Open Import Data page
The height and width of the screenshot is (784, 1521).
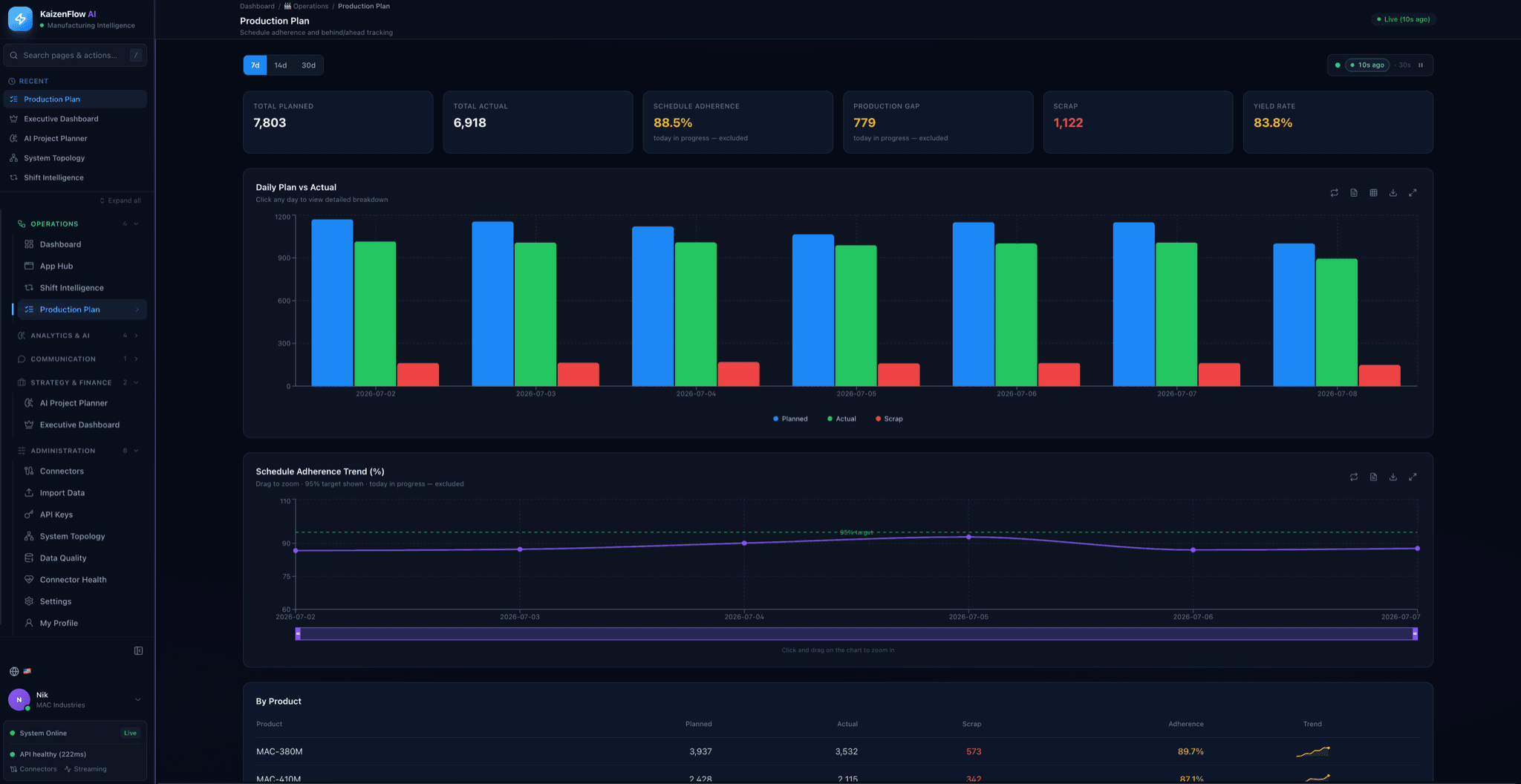(x=62, y=493)
